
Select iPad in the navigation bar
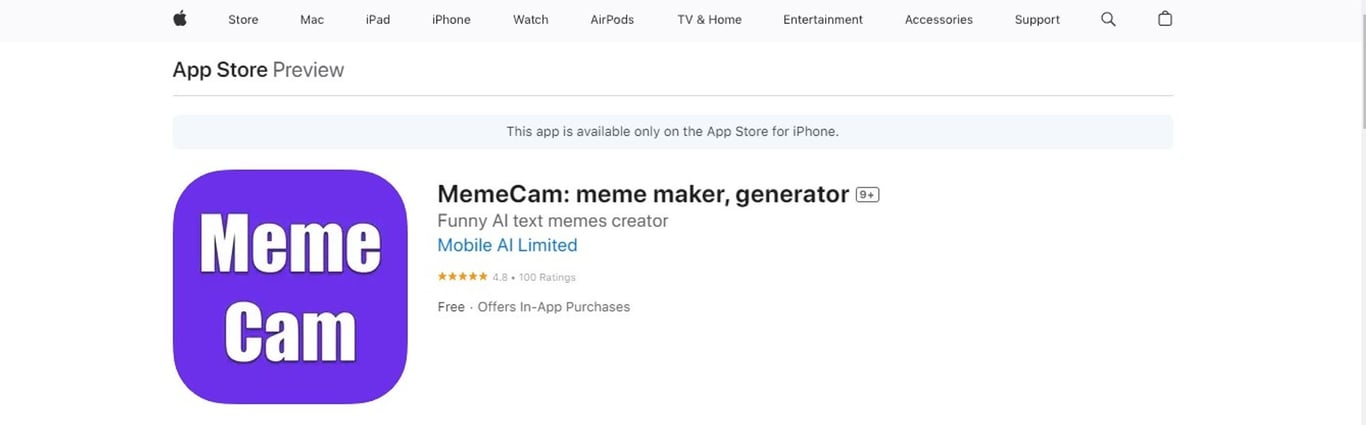point(378,20)
